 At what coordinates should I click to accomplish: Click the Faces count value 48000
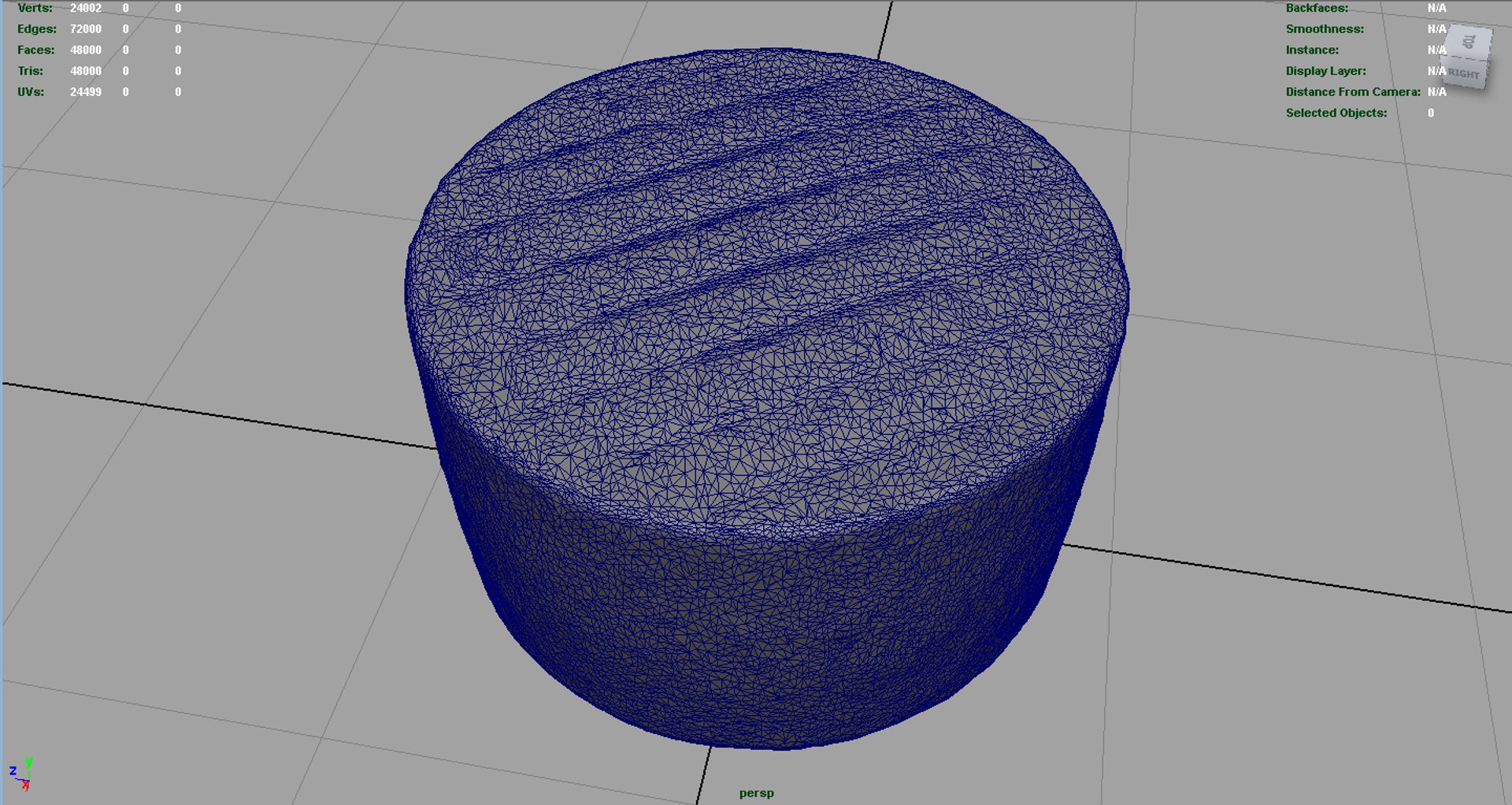(86, 50)
